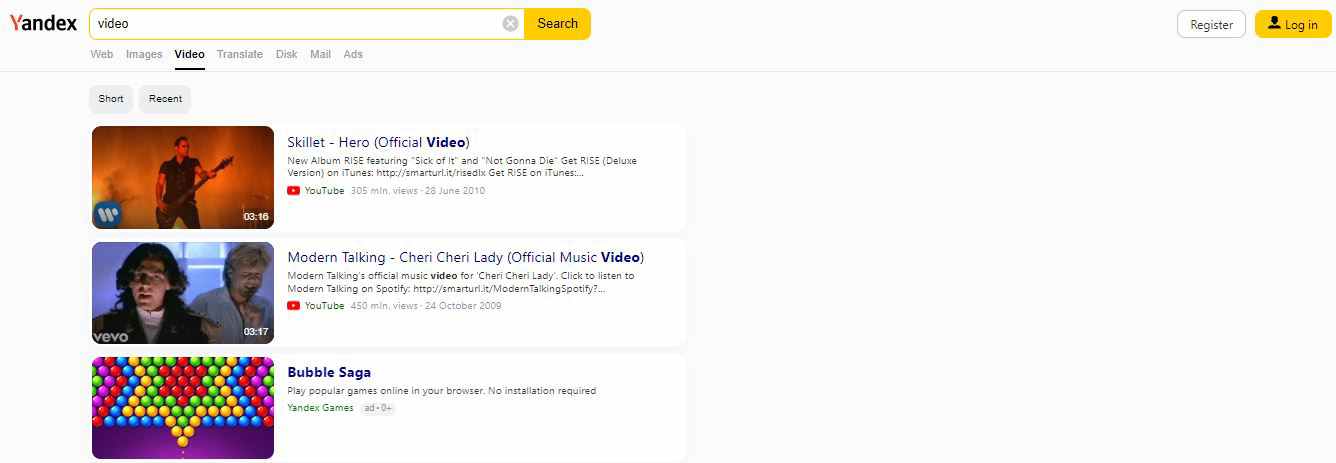This screenshot has width=1336, height=463.
Task: Open the Web tab
Action: 102,54
